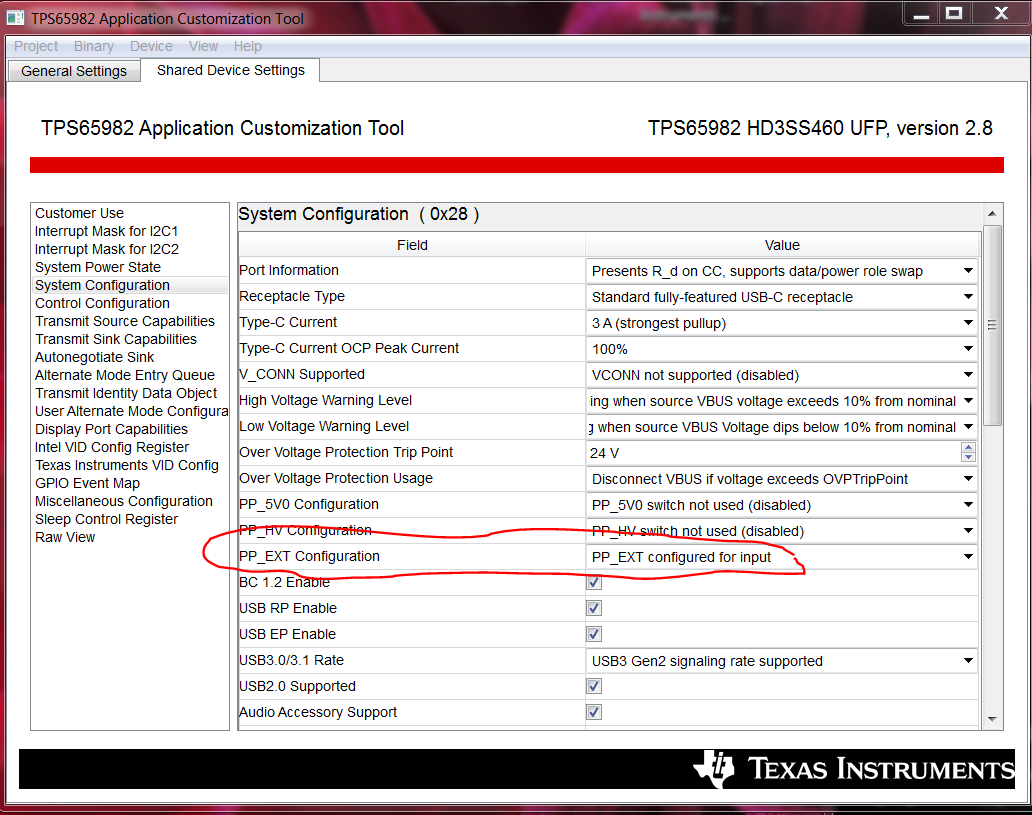Select Intel VID Config Register
The height and width of the screenshot is (815, 1032).
click(112, 447)
